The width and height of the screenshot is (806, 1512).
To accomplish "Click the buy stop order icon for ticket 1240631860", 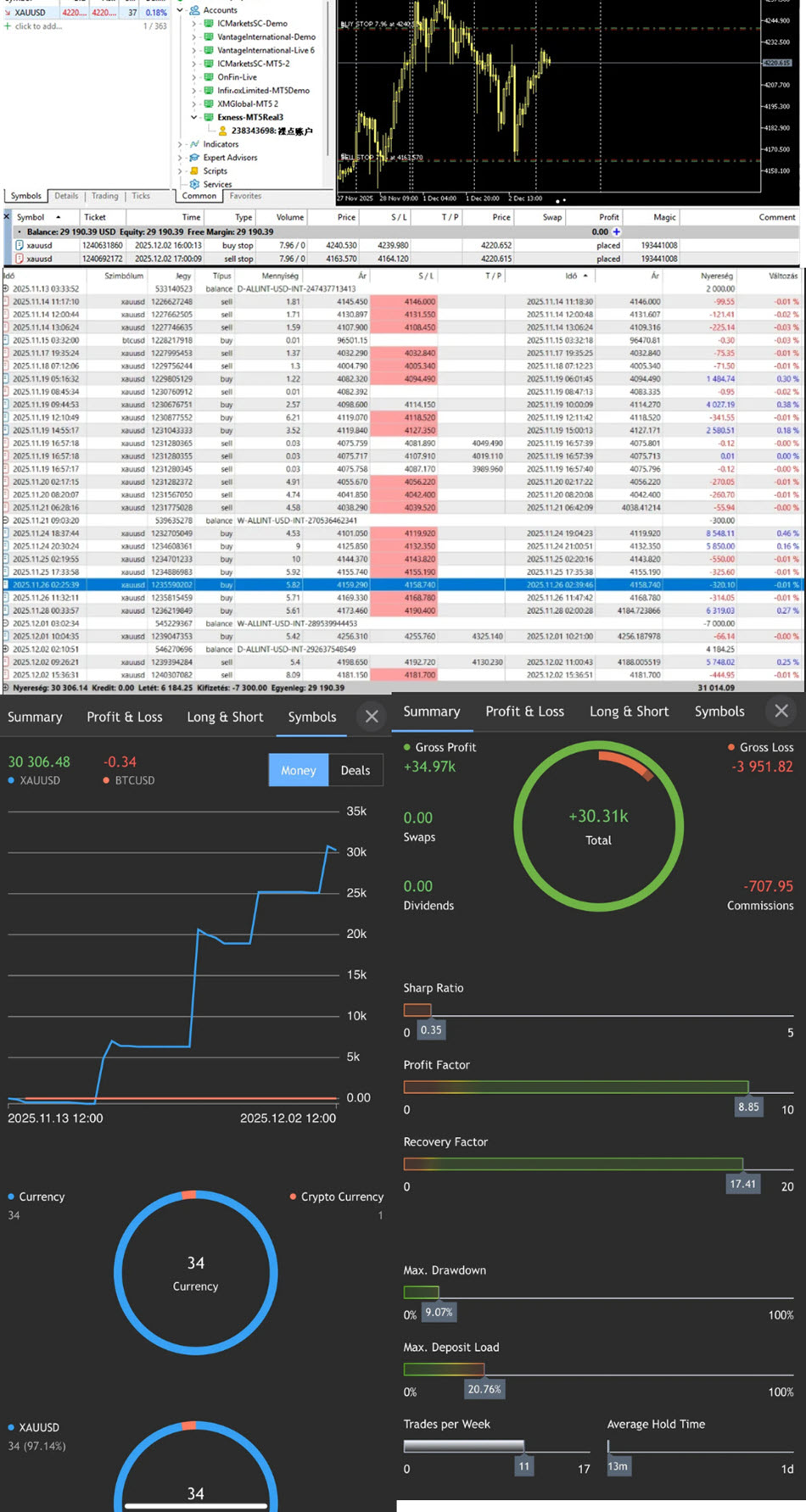I will click(20, 245).
